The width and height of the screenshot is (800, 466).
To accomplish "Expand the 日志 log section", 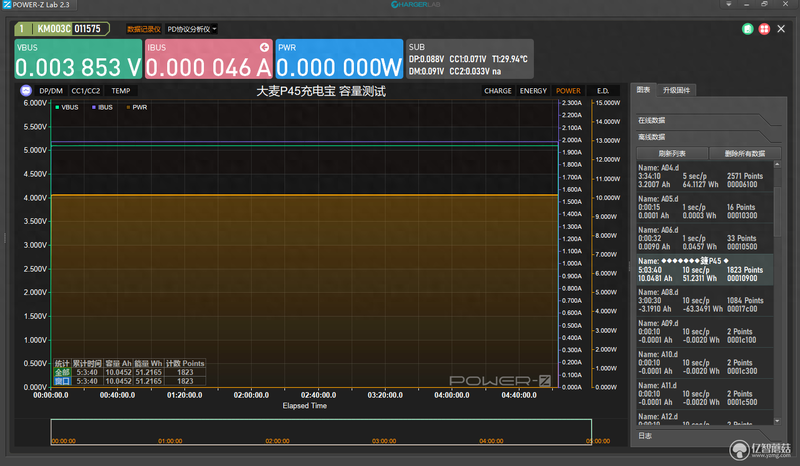I will click(707, 436).
